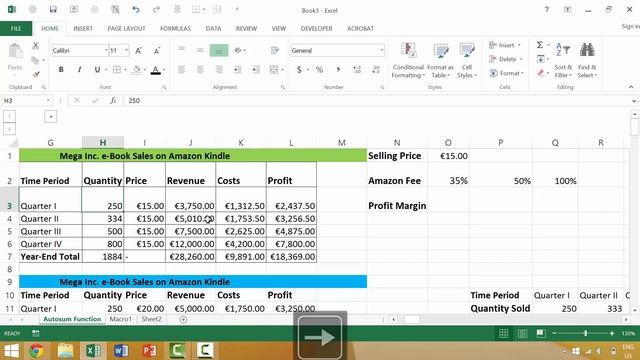This screenshot has width=640, height=360.
Task: Click the AutoSum sigma icon
Action: click(x=540, y=45)
